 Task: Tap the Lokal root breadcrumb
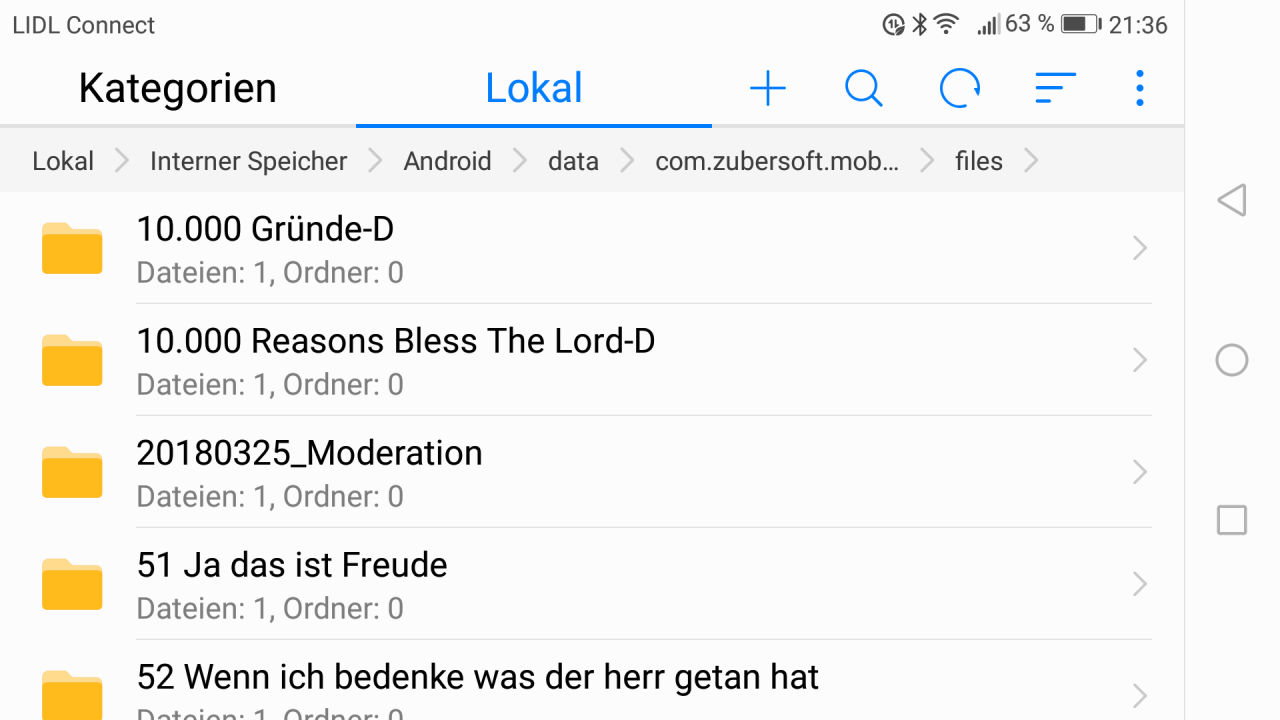tap(63, 161)
